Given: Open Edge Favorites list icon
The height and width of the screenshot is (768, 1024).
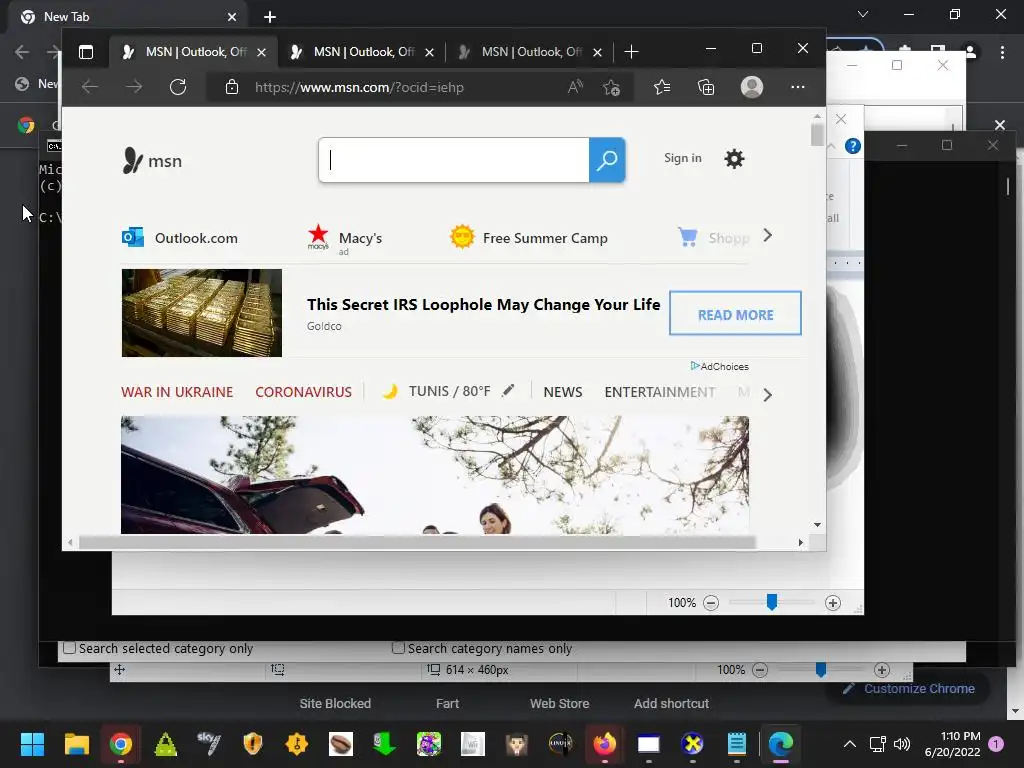Looking at the screenshot, I should tap(662, 87).
